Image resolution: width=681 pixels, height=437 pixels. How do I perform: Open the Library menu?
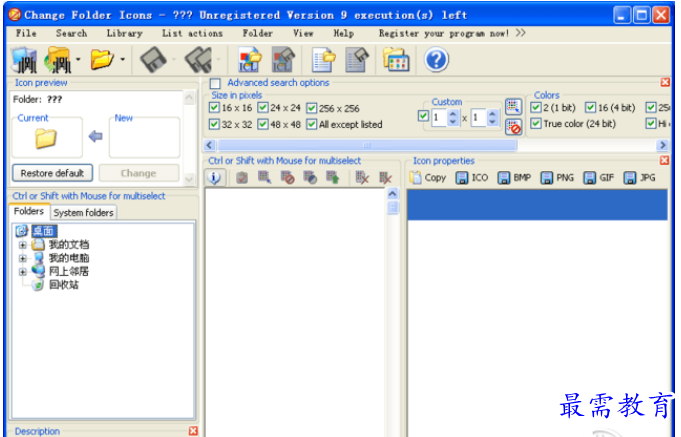coord(124,33)
